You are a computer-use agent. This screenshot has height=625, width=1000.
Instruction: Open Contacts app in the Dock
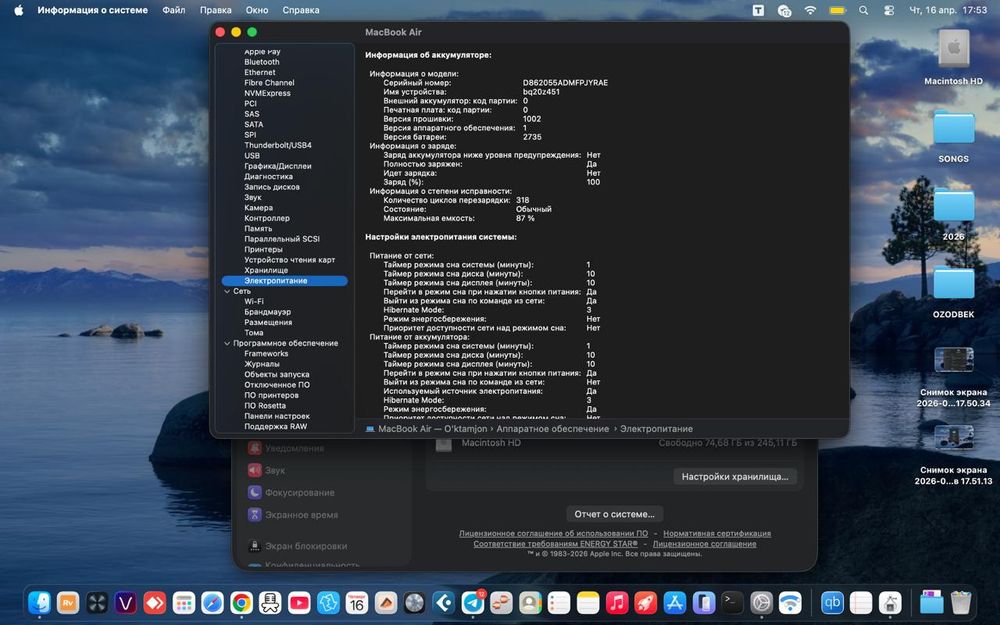[530, 603]
